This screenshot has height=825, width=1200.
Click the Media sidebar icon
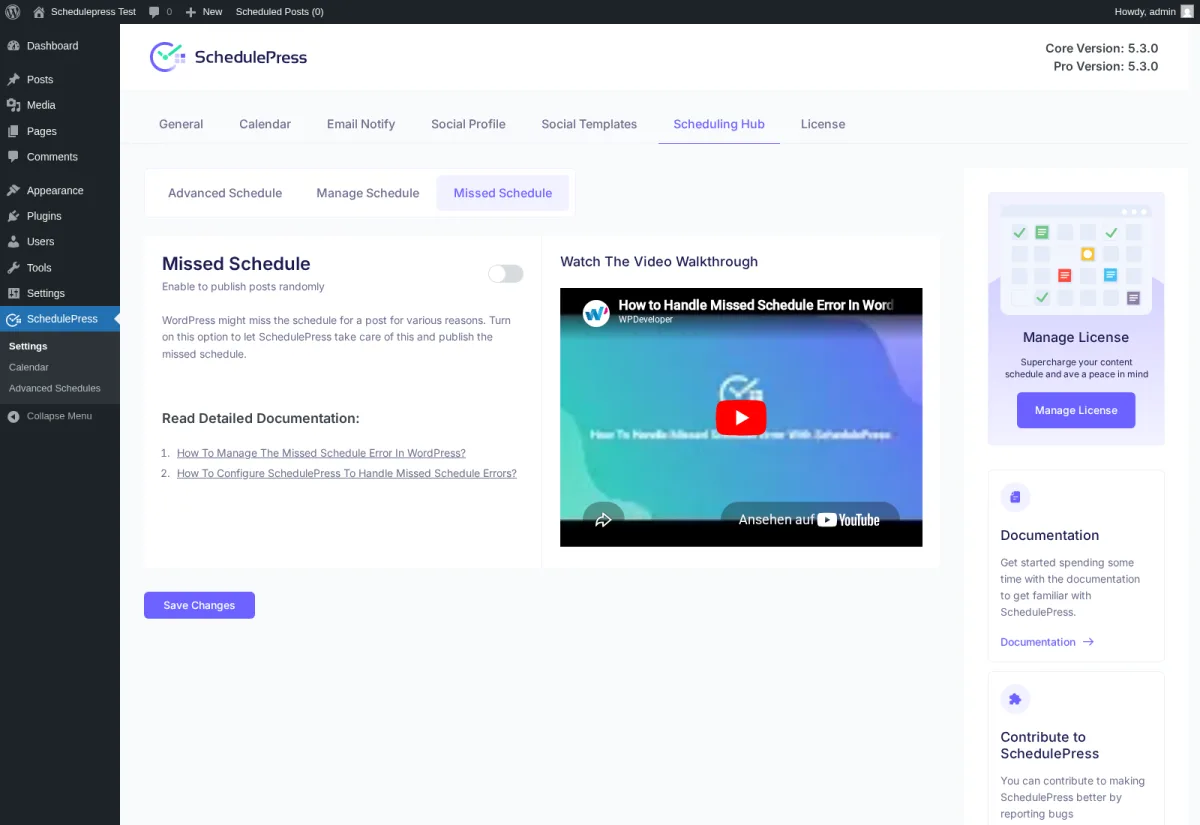pos(13,105)
